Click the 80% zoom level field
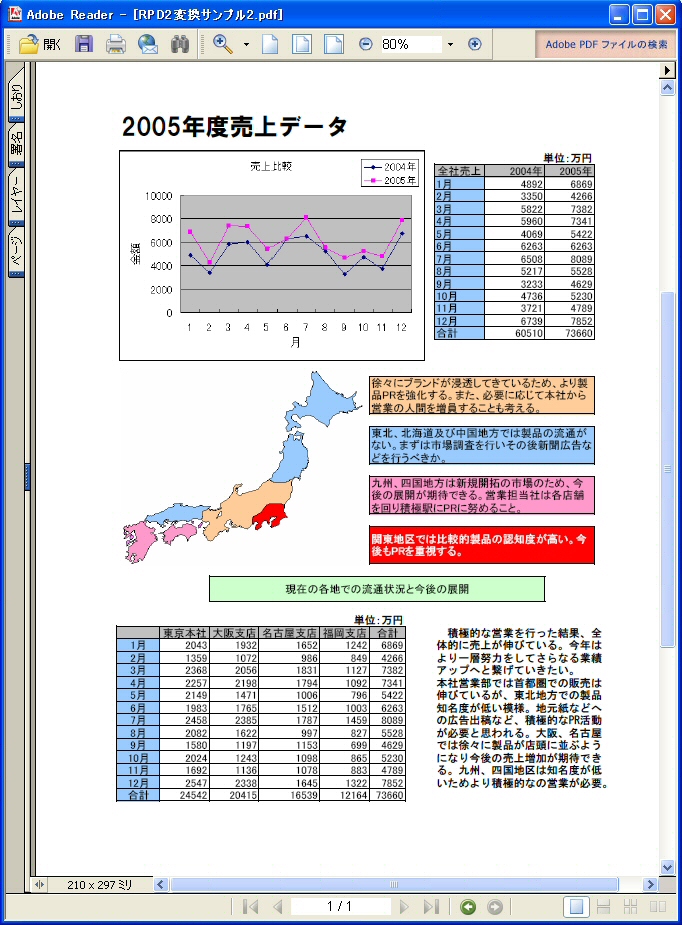The height and width of the screenshot is (925, 682). [x=411, y=44]
